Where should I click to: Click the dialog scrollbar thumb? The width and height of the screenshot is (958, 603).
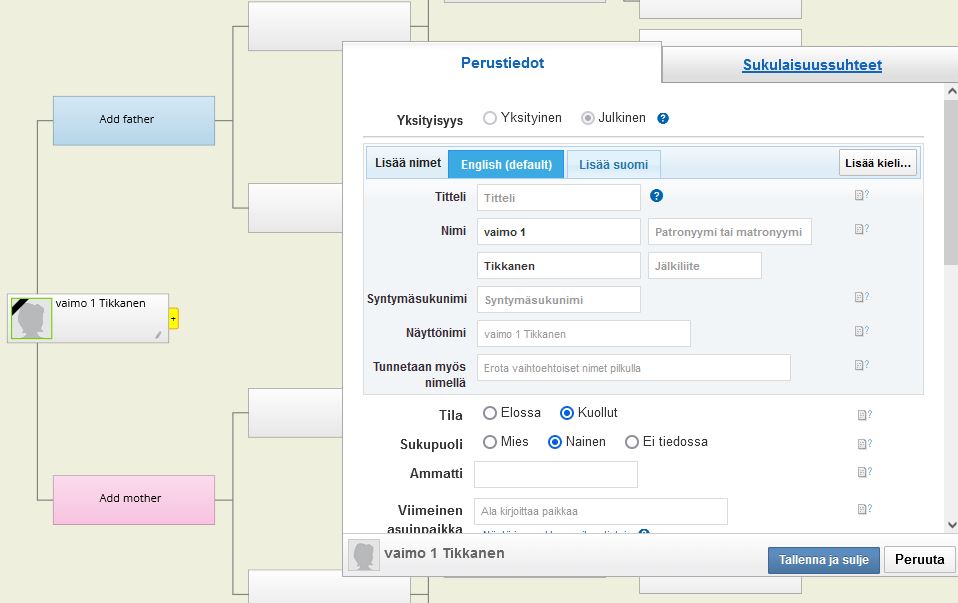[951, 182]
